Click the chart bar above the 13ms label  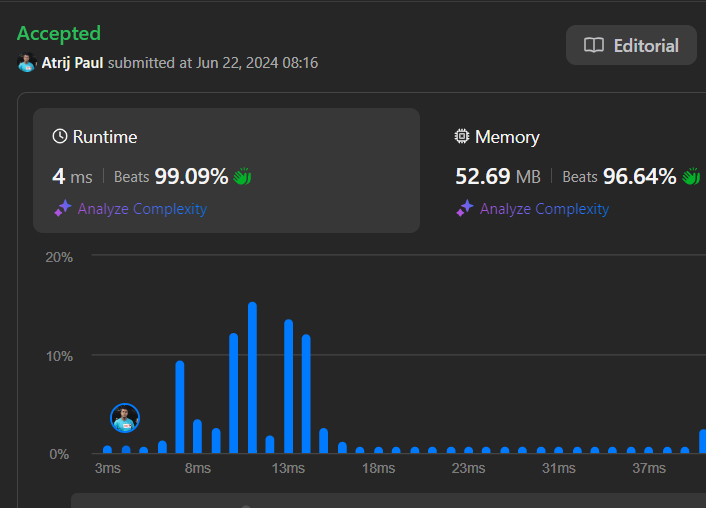point(289,386)
